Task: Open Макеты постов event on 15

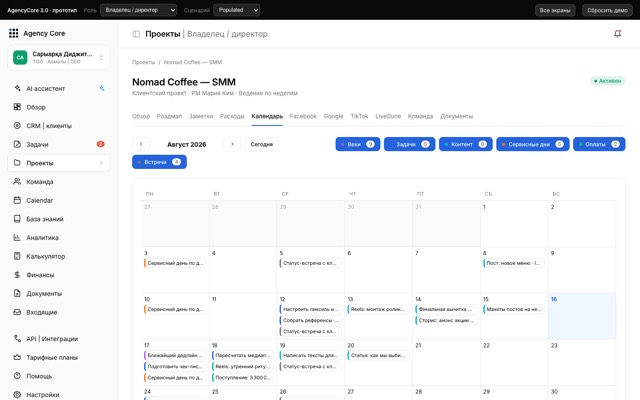Action: point(513,309)
